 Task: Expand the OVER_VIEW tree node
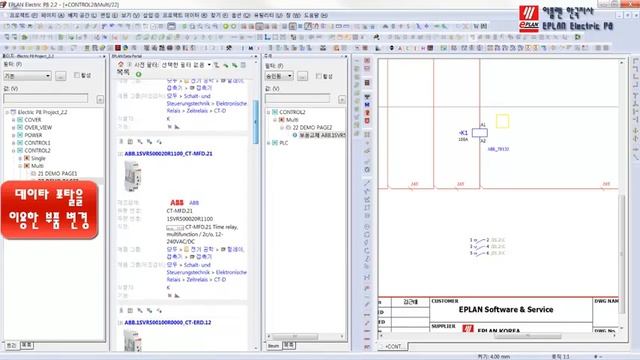(x=13, y=128)
